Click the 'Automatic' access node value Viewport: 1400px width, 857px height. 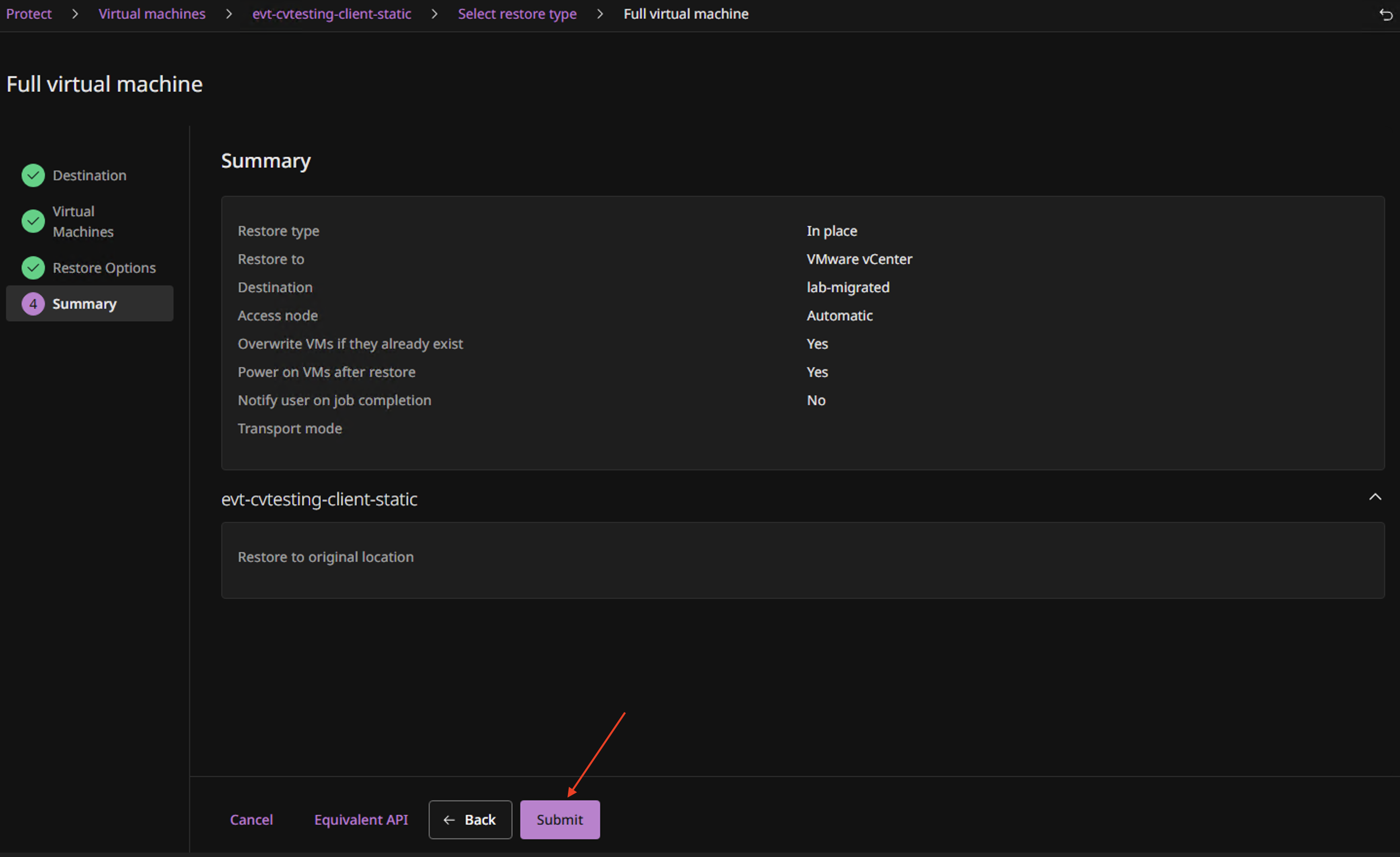[840, 316]
